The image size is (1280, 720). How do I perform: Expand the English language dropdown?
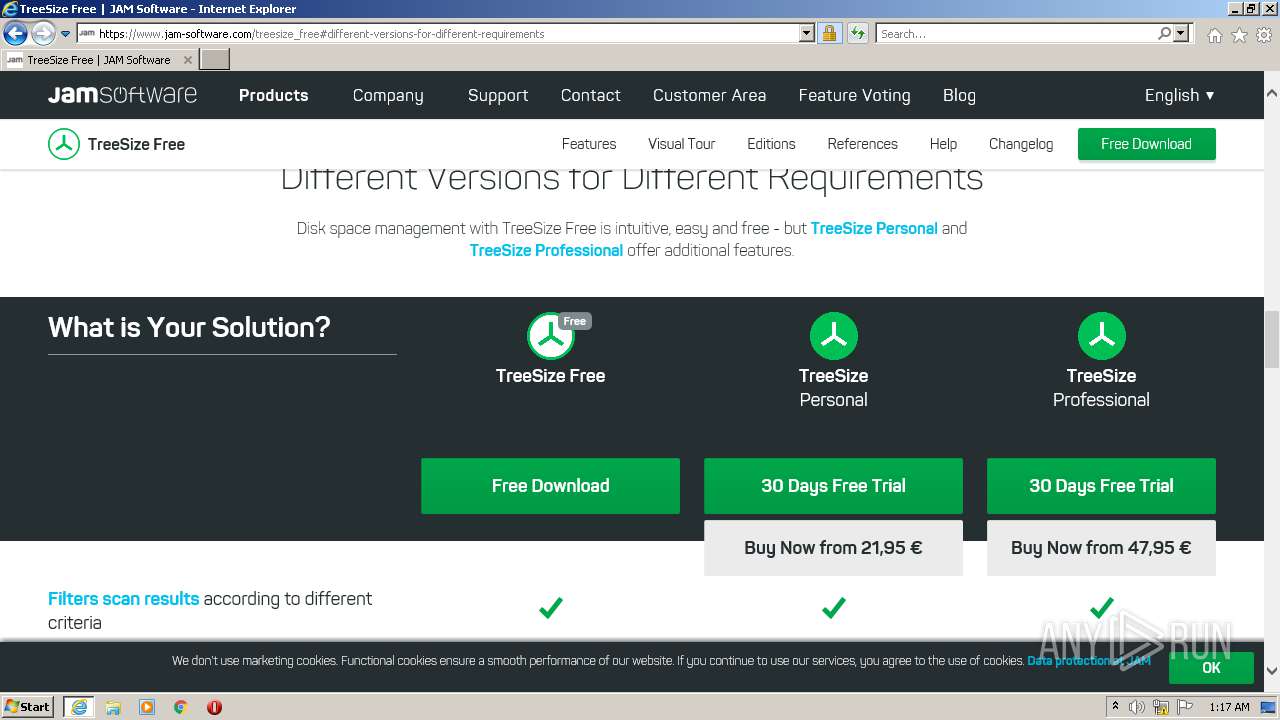click(x=1179, y=95)
